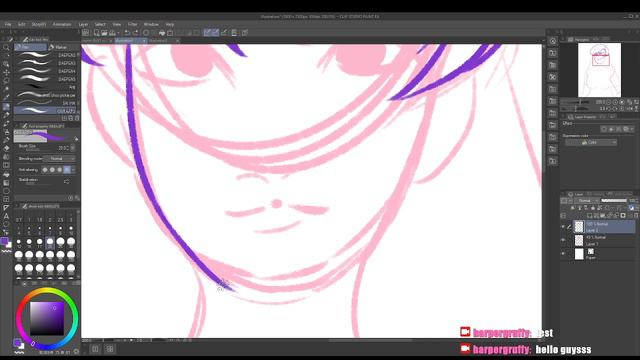Screen dimensions: 640x360
Task: Hide the Paper layer with its eye icon
Action: point(563,254)
